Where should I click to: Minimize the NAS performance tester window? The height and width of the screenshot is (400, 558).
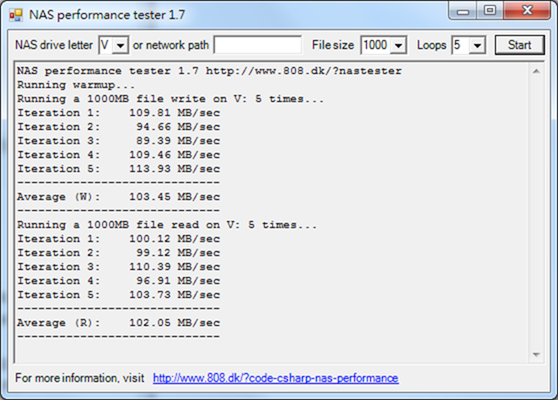point(463,12)
